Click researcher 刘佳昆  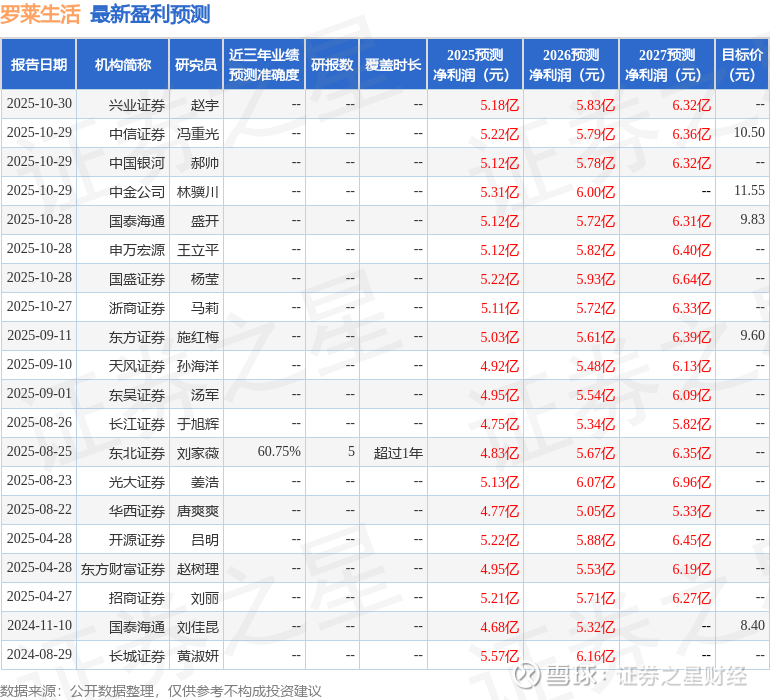click(x=198, y=627)
